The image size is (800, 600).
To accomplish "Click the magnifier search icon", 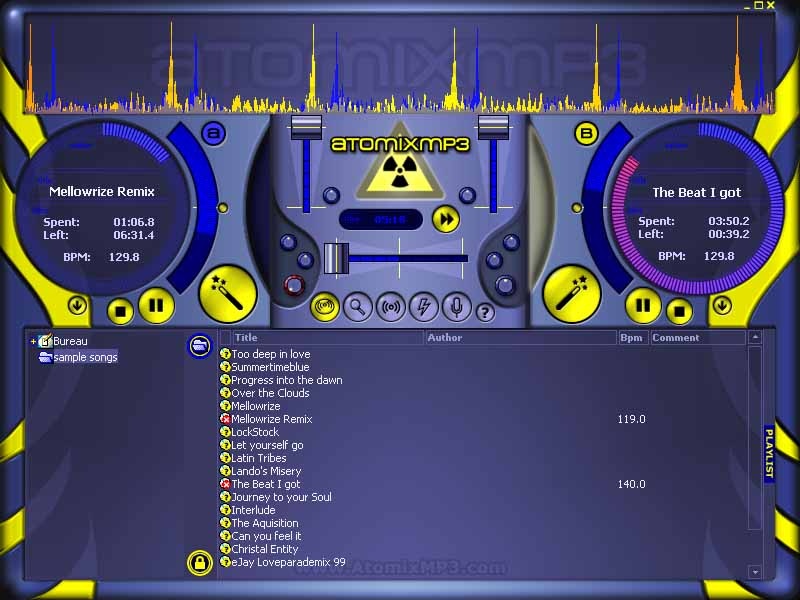I will 357,308.
